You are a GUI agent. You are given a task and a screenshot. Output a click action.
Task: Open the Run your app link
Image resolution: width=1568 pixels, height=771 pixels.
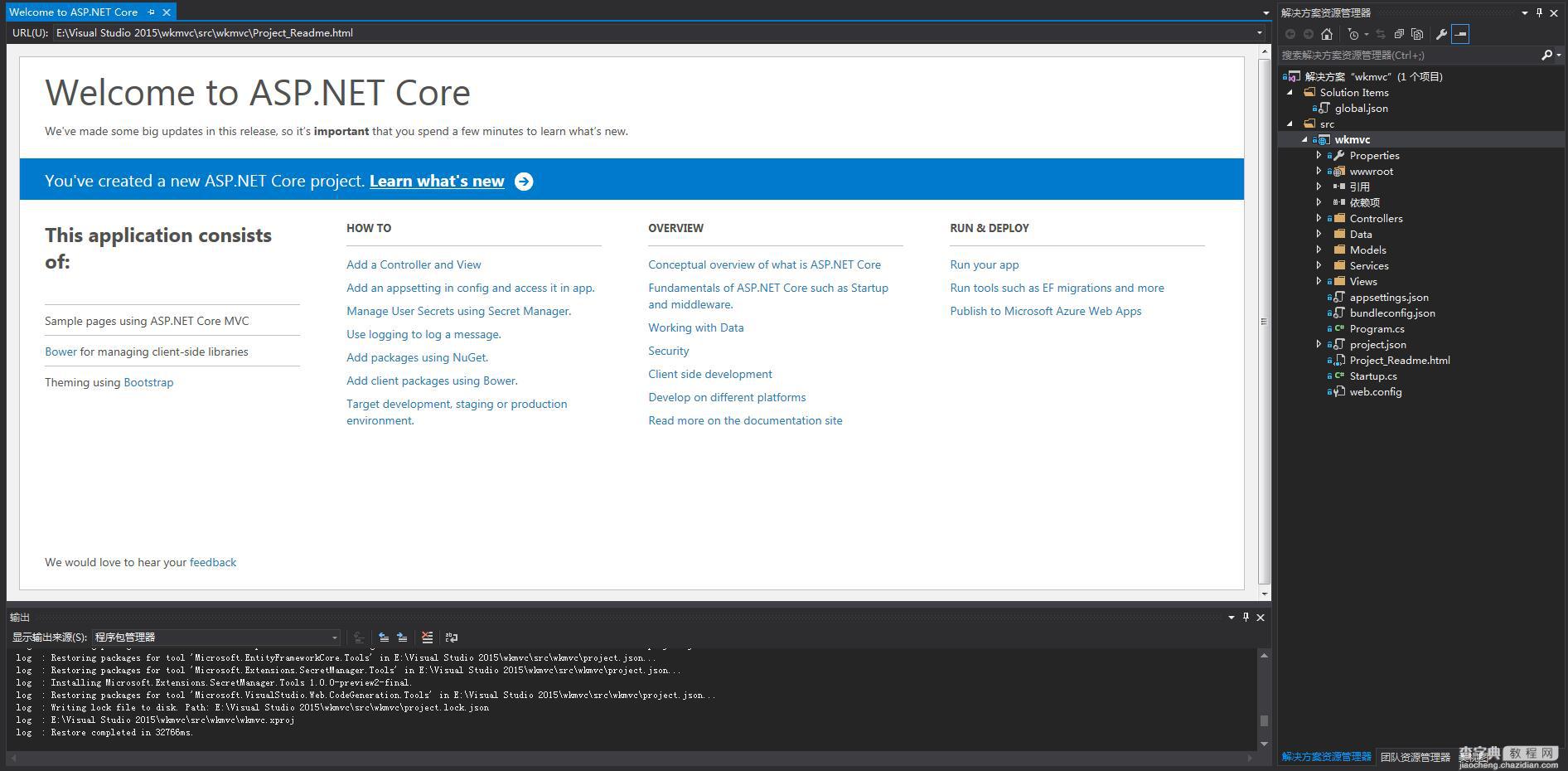pos(984,264)
